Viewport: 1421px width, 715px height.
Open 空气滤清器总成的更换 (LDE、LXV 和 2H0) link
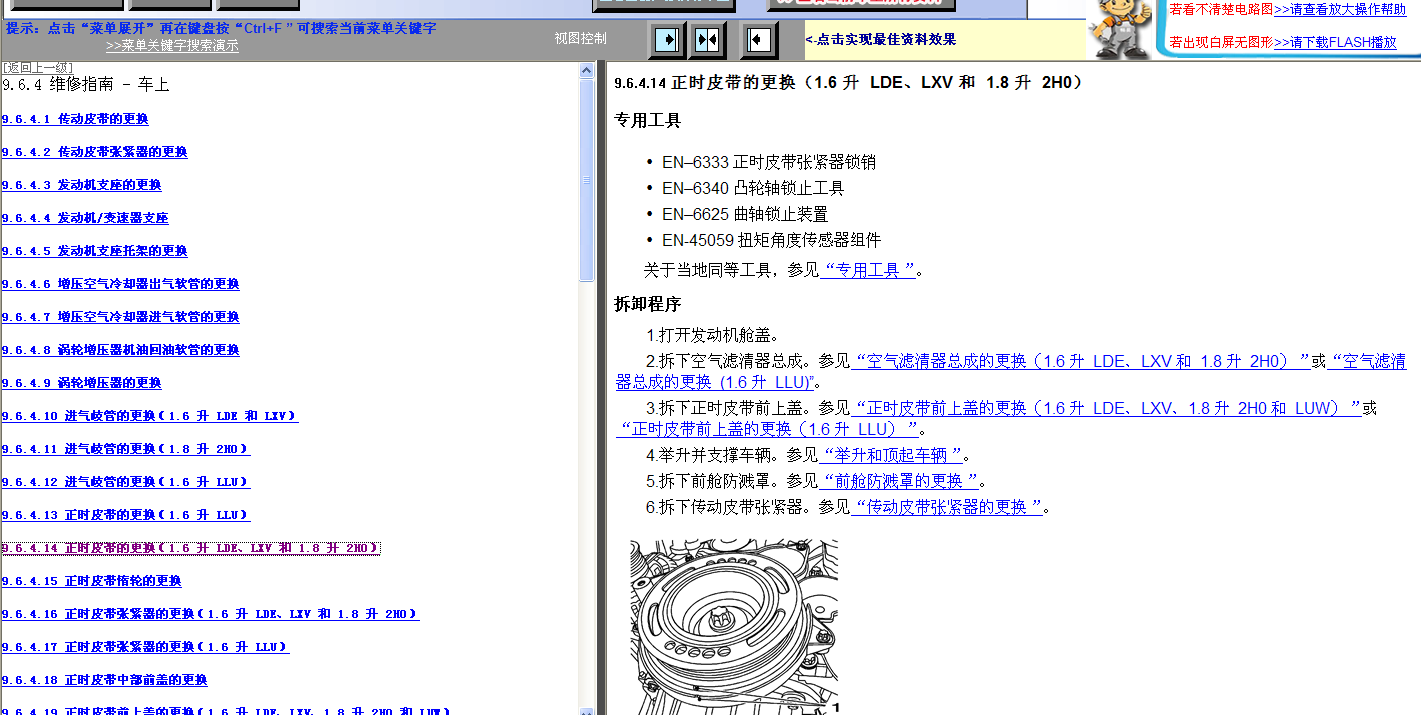1080,361
